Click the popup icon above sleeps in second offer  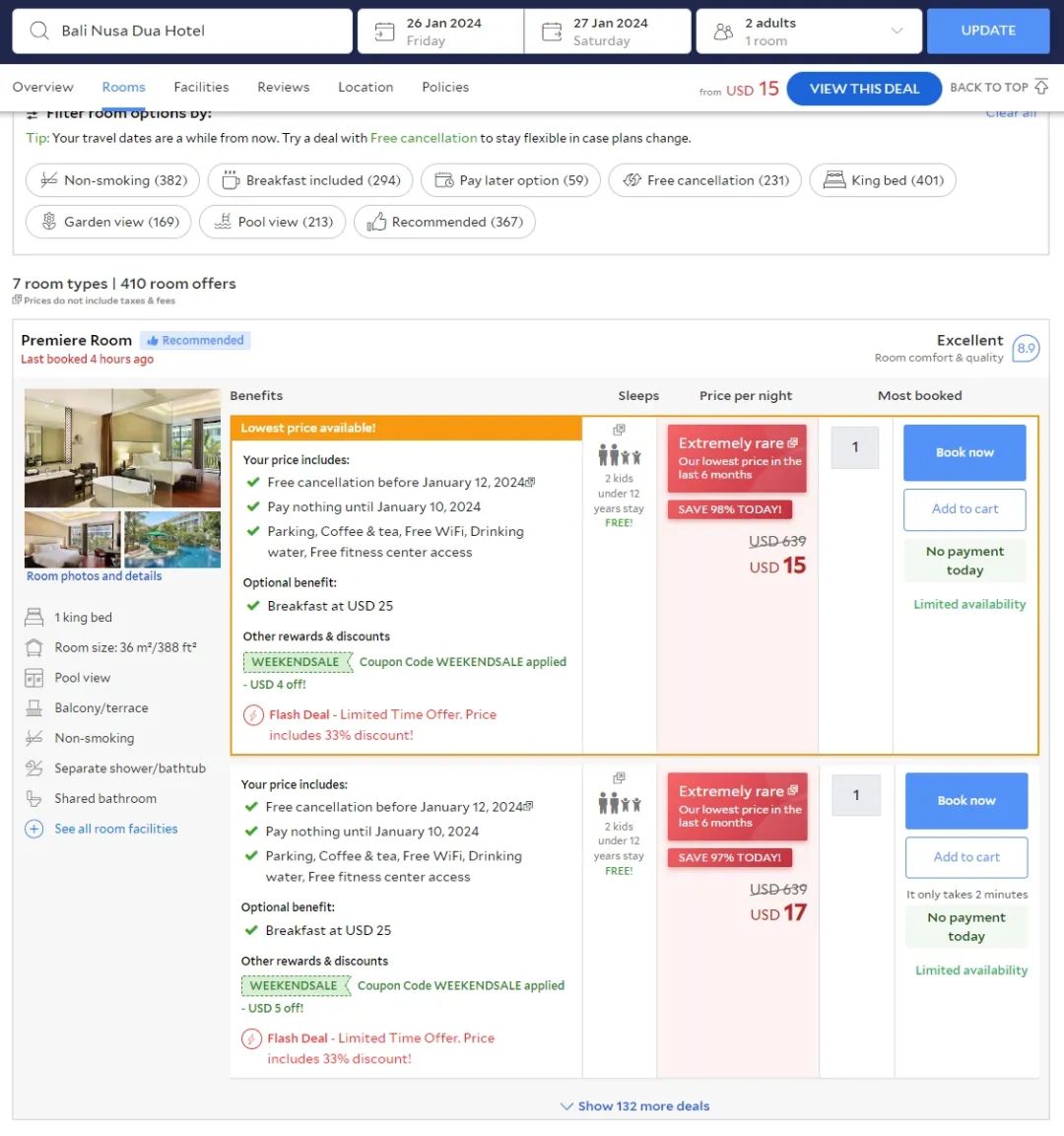[619, 777]
